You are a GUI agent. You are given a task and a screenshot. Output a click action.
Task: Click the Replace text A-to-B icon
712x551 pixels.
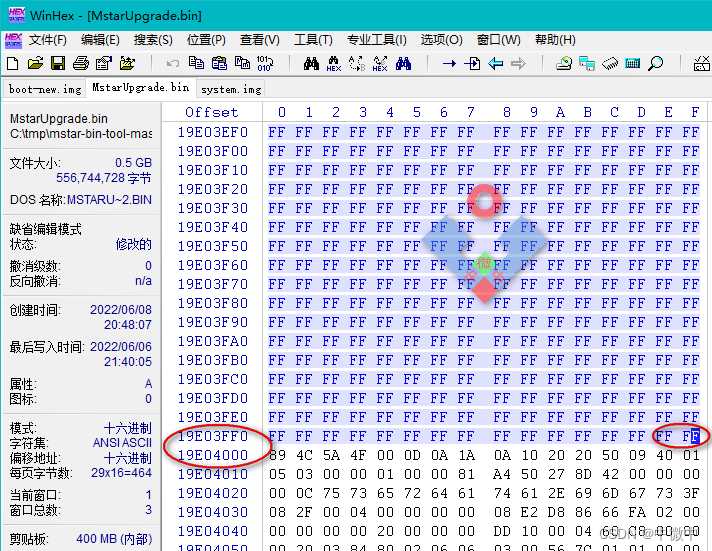(x=357, y=64)
